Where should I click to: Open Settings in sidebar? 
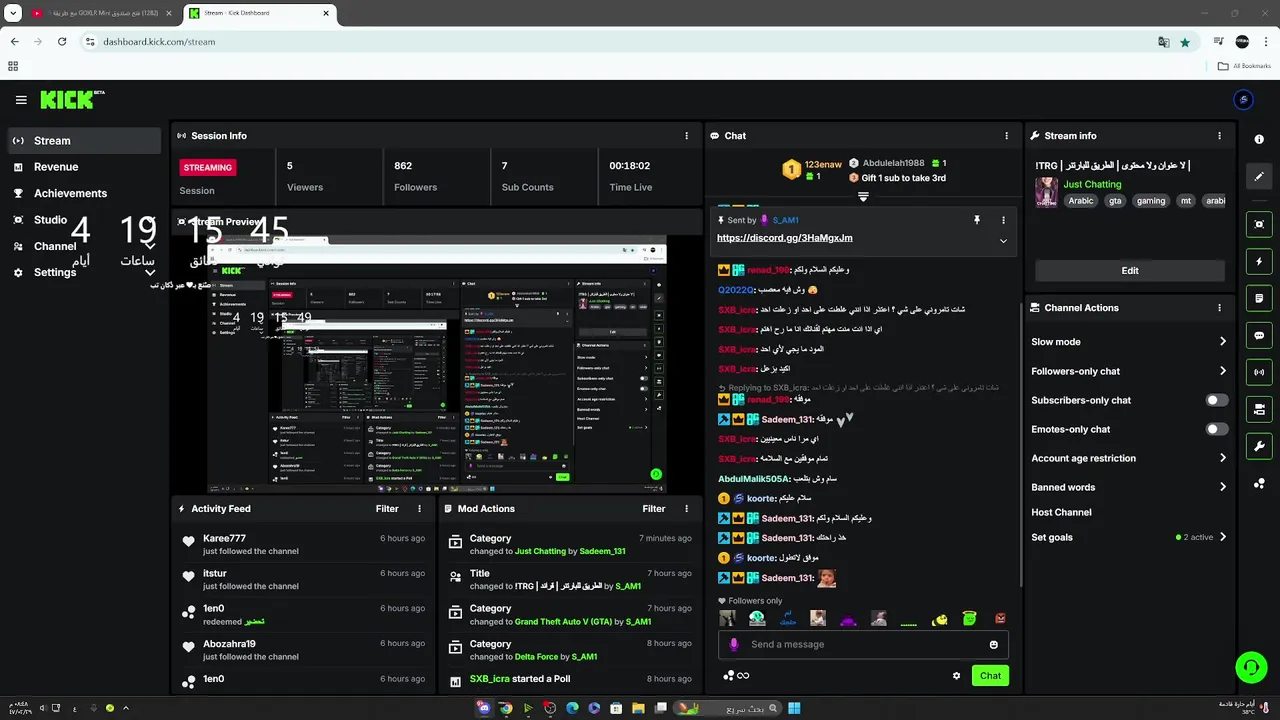pyautogui.click(x=84, y=272)
